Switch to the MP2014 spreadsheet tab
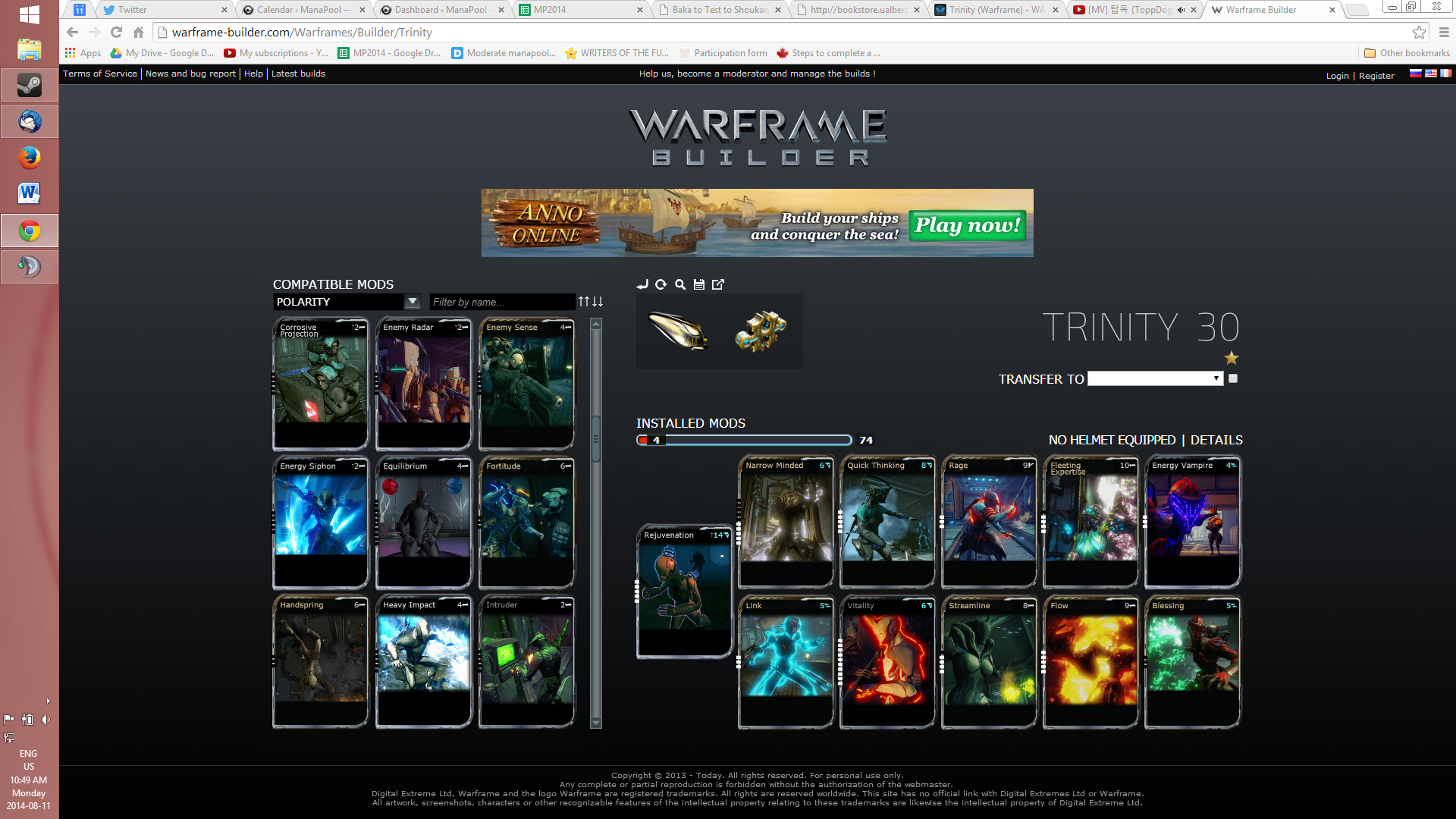The image size is (1456, 819). point(581,10)
